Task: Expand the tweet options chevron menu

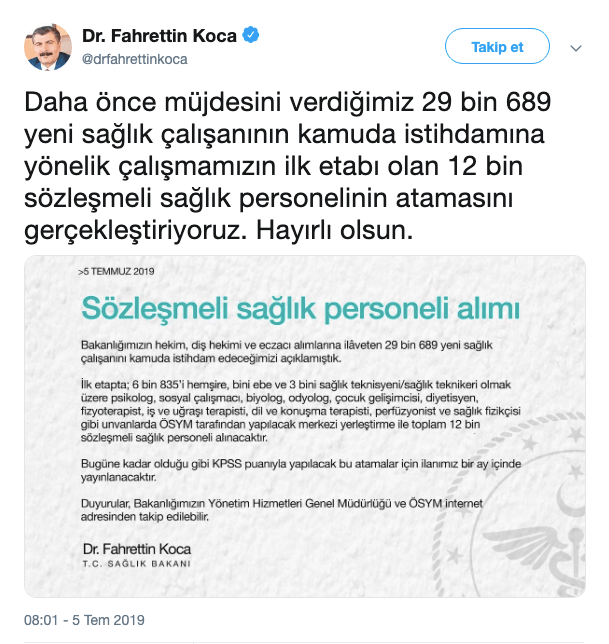Action: coord(576,48)
